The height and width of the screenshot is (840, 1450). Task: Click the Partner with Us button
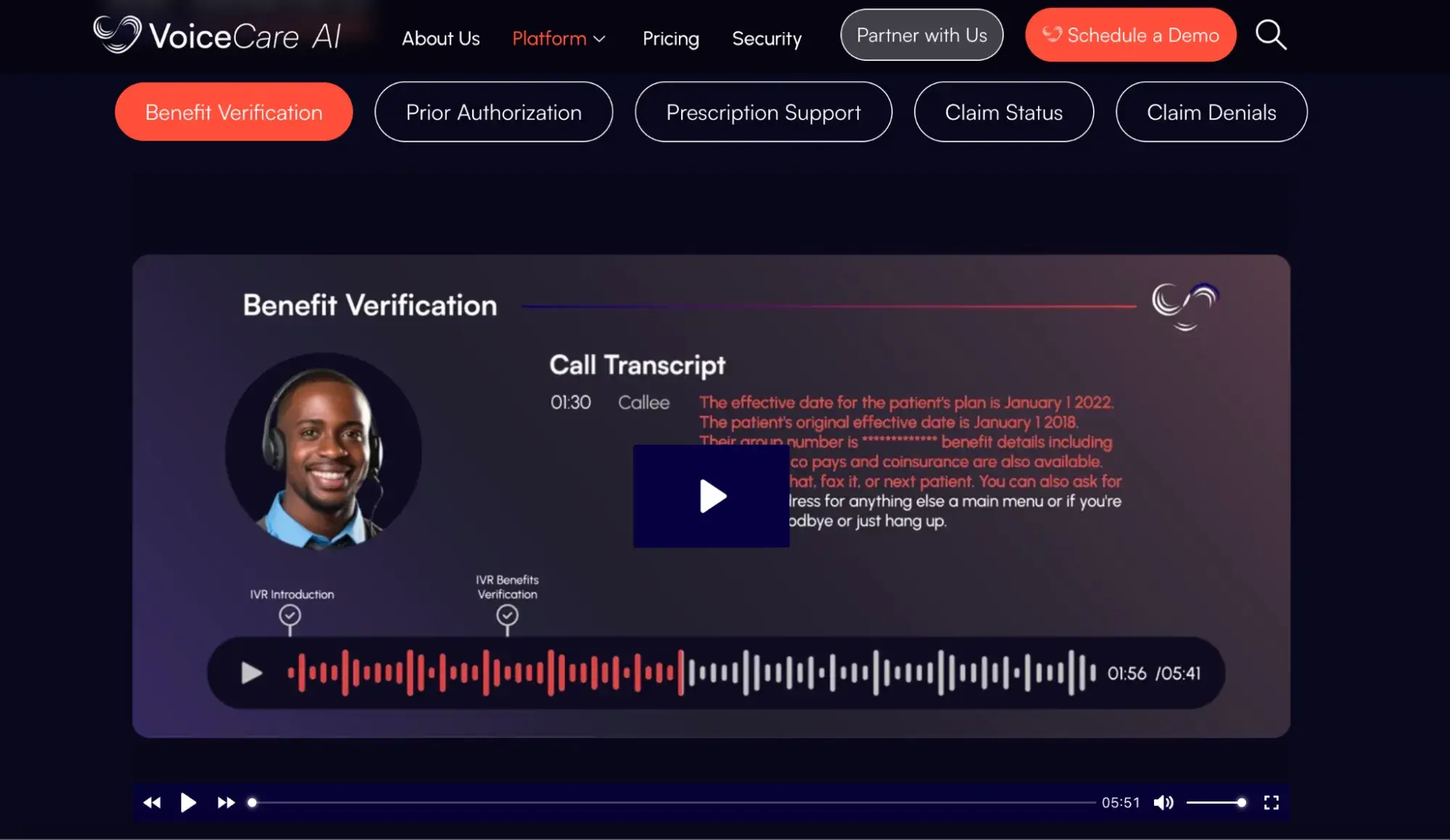click(x=921, y=35)
